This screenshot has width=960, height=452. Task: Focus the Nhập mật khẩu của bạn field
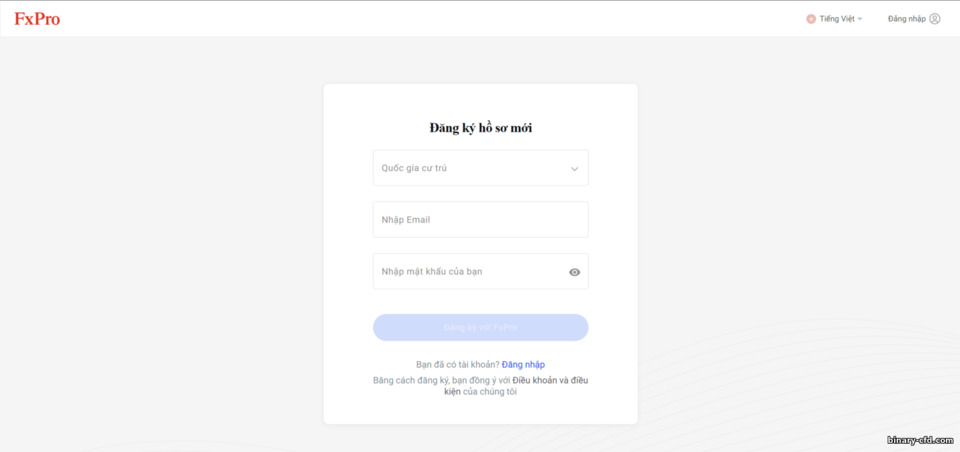(481, 271)
